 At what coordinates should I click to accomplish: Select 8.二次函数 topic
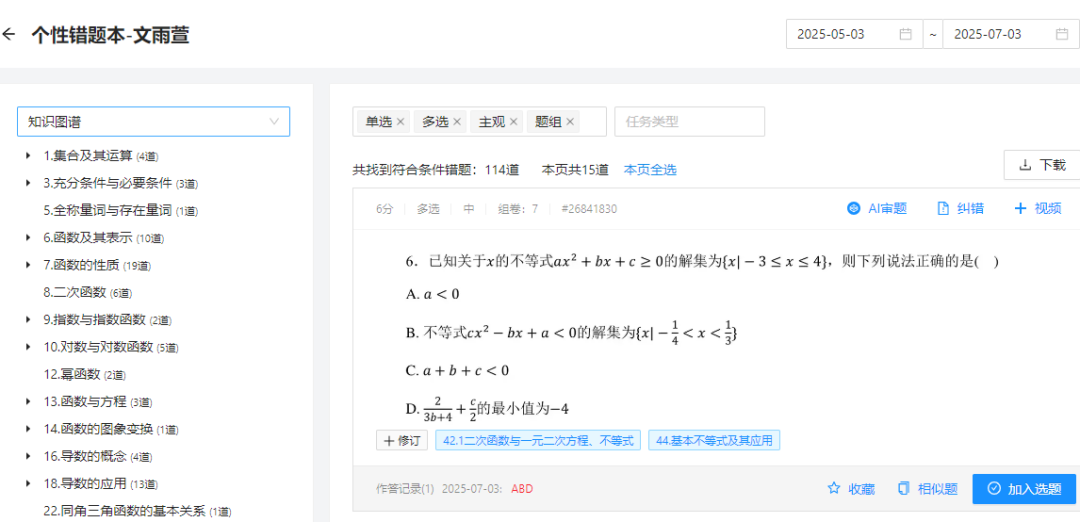tap(87, 293)
